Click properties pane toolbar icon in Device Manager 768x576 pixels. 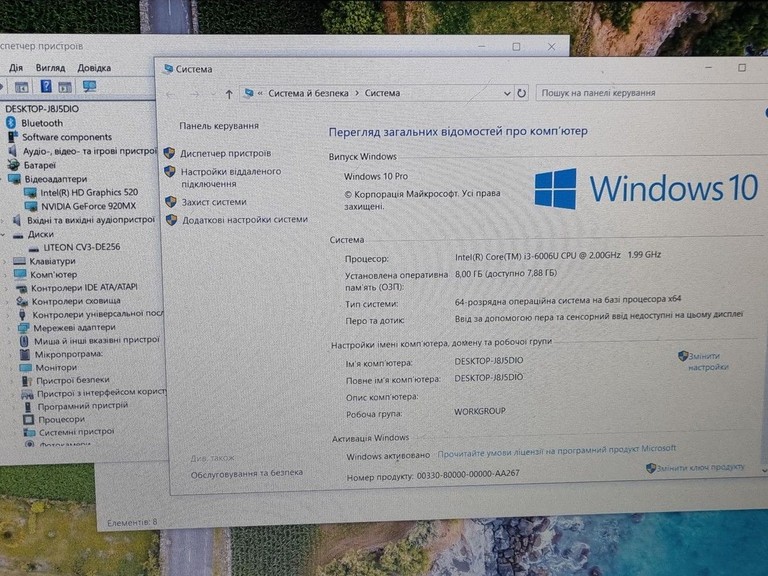click(x=21, y=87)
